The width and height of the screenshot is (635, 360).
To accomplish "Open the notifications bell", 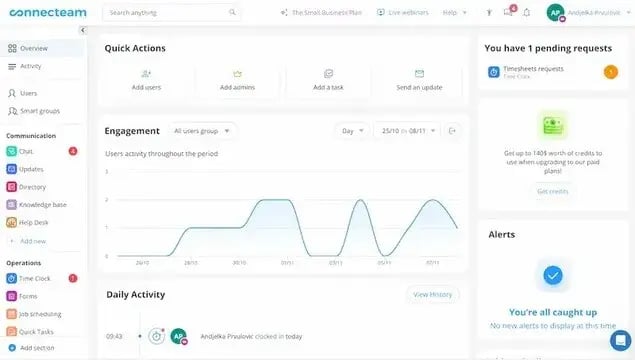I will (526, 13).
